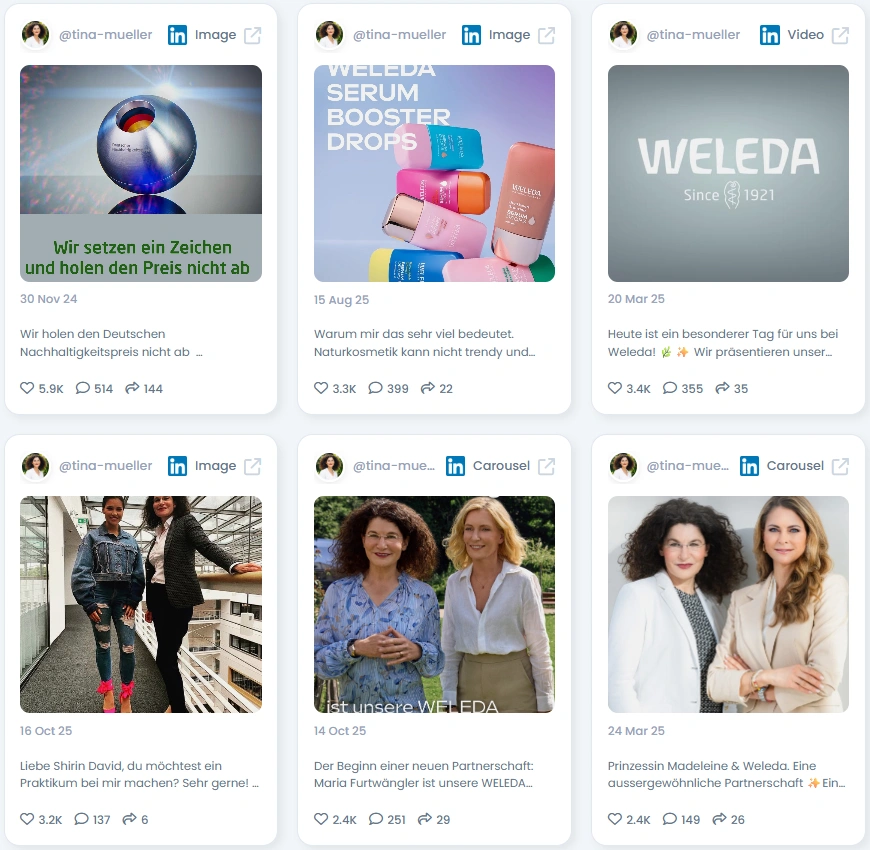Open external link on the 30 Nov 24 post

pyautogui.click(x=252, y=36)
